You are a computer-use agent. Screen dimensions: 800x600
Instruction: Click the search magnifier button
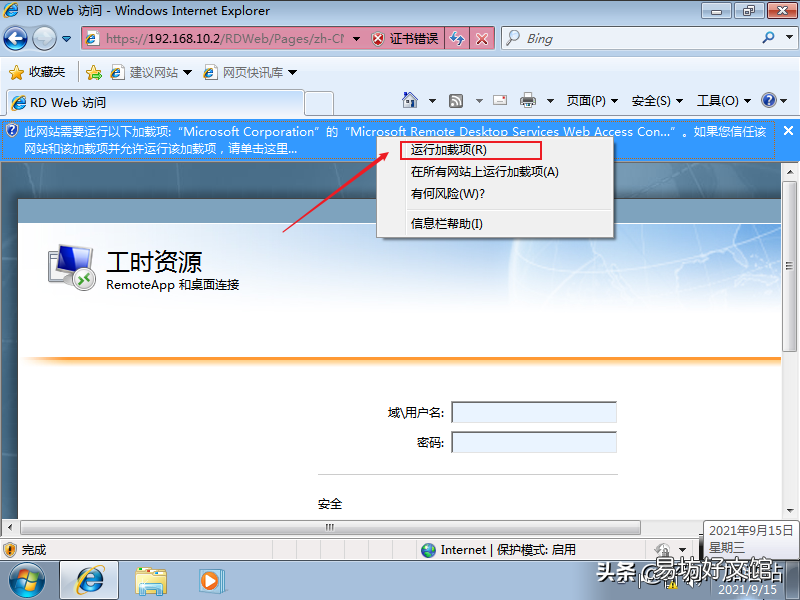pyautogui.click(x=768, y=38)
